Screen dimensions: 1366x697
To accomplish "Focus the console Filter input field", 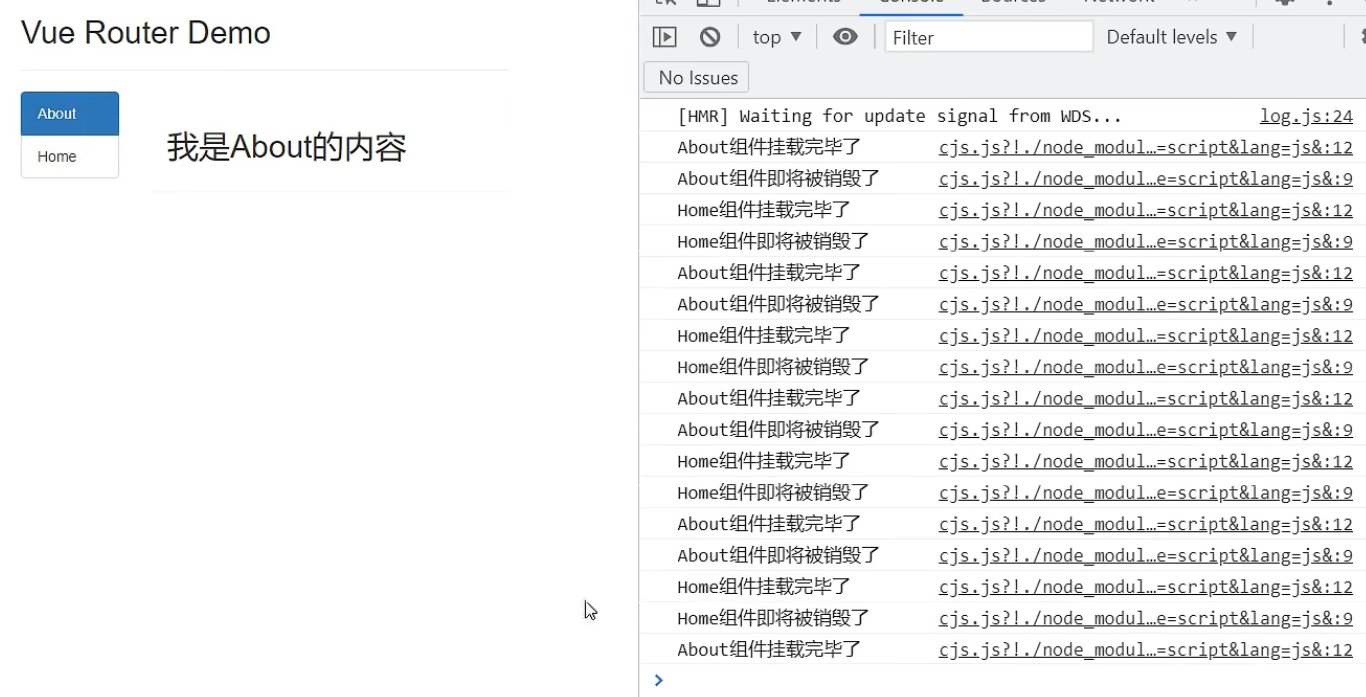I will (x=989, y=37).
